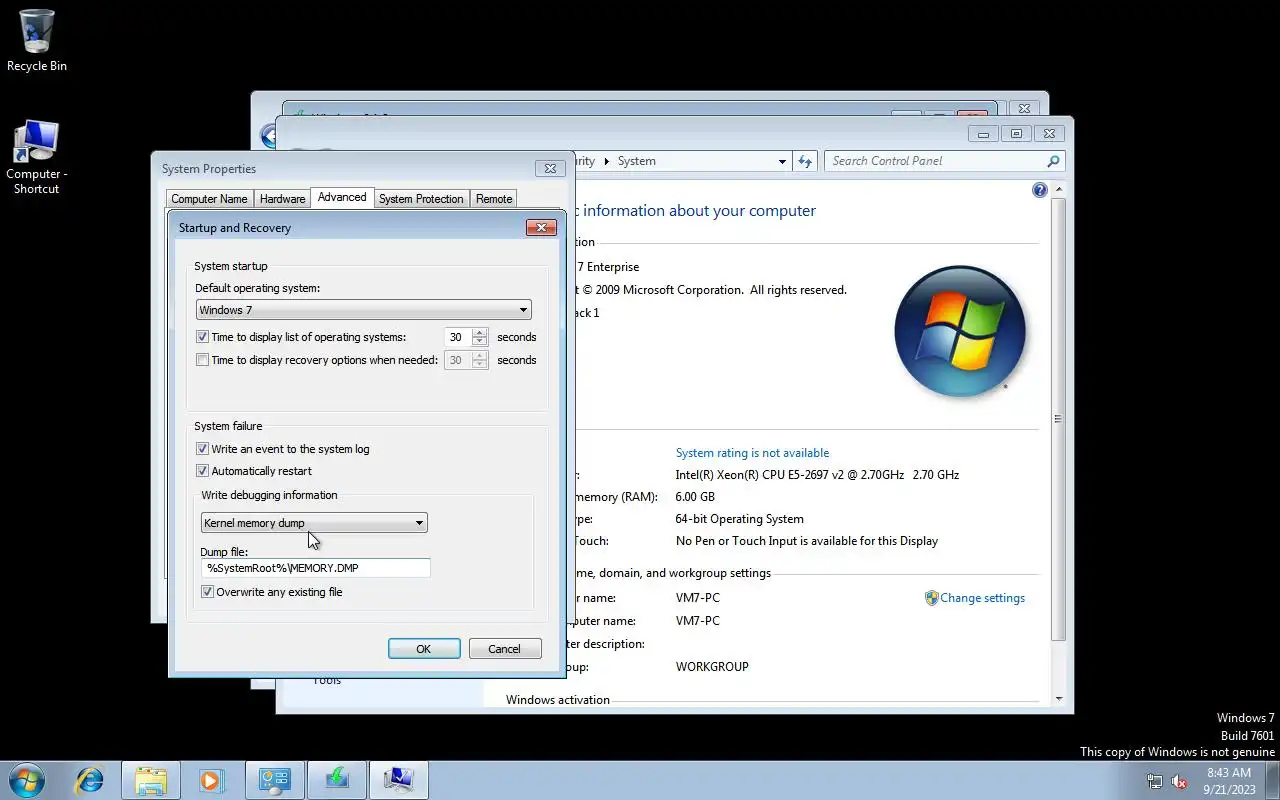Click the operating systems list seconds field
Image resolution: width=1280 pixels, height=800 pixels.
point(457,337)
